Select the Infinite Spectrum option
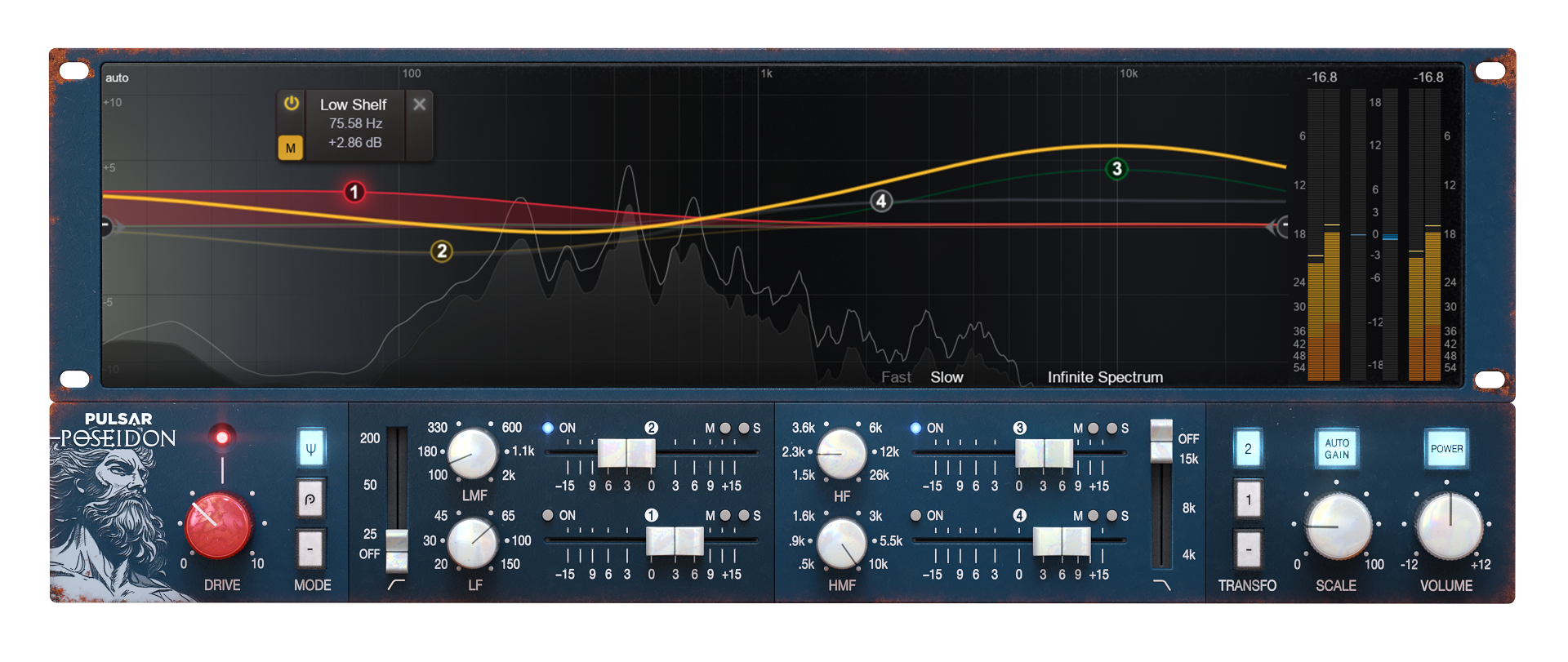Image resolution: width=1568 pixels, height=662 pixels. click(1105, 377)
